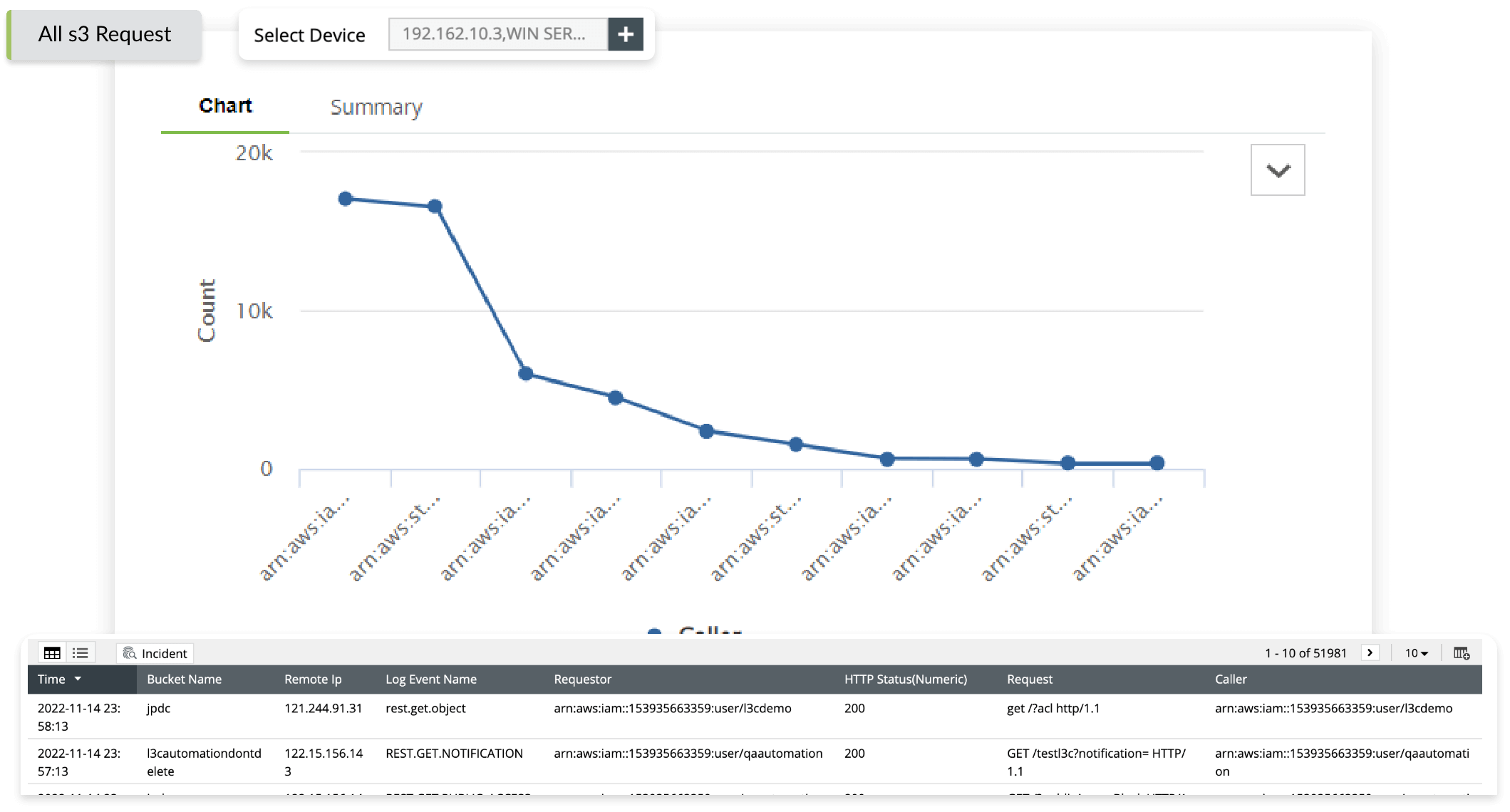Open the page size 10 dropdown
Screen dimensions: 1510x812
click(1417, 652)
